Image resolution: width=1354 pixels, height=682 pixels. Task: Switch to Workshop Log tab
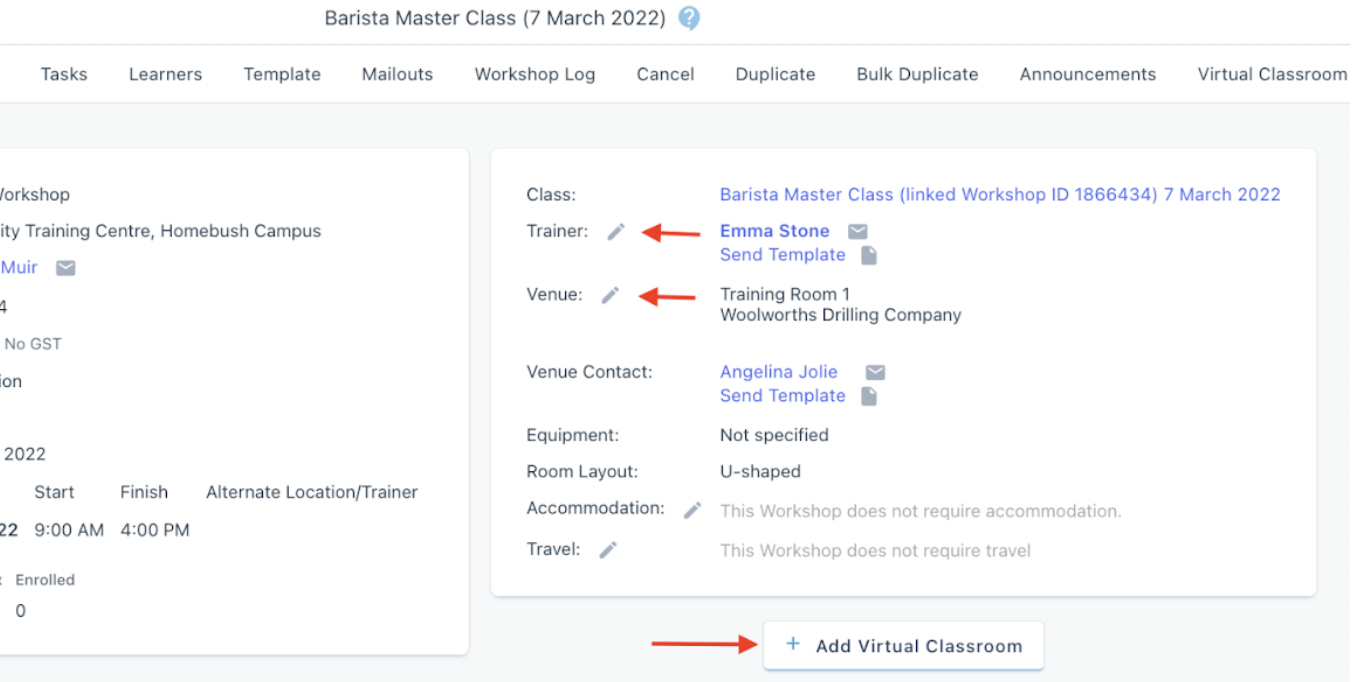[535, 74]
